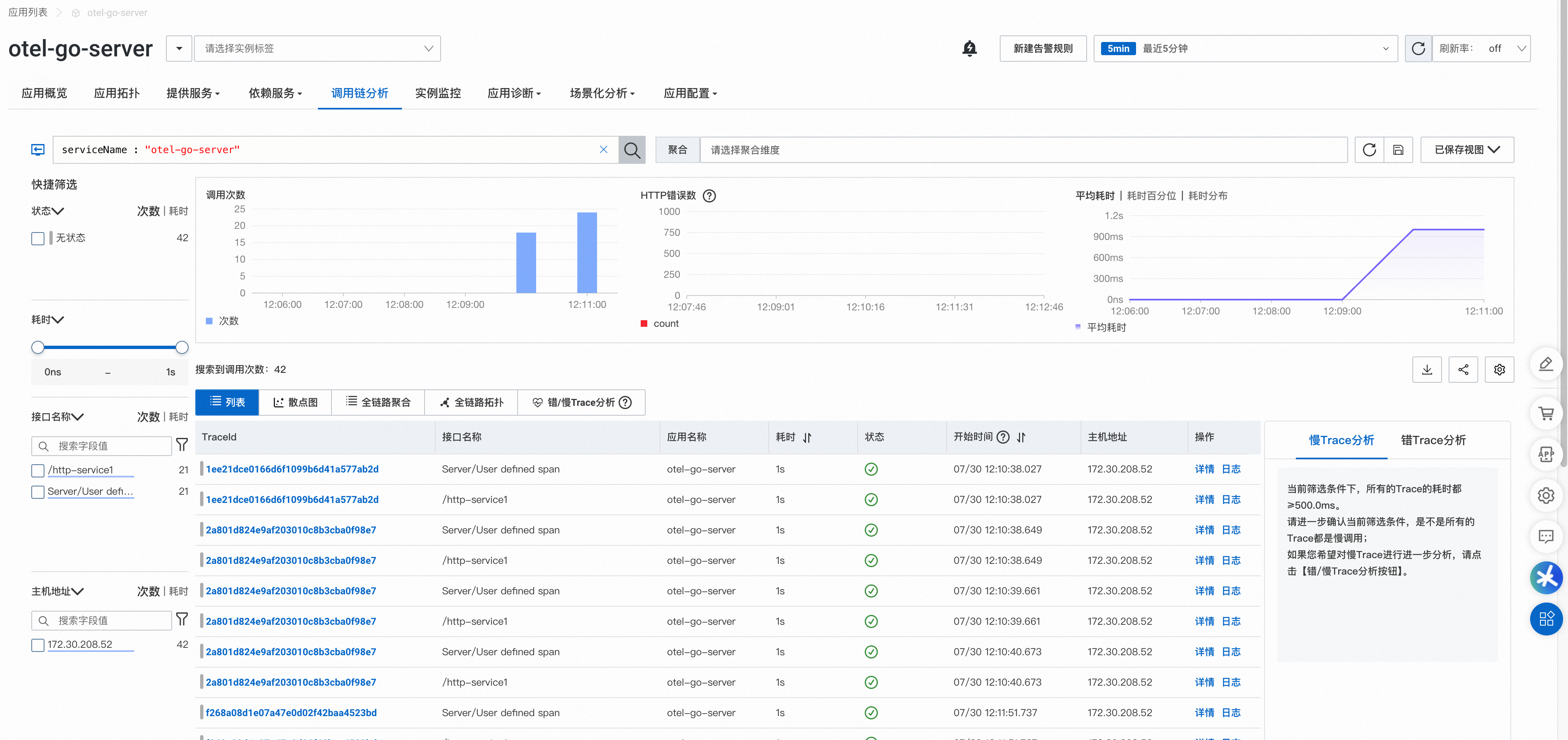Open the feedback chat floating icon
Viewport: 1568px width, 740px height.
coord(1546,536)
